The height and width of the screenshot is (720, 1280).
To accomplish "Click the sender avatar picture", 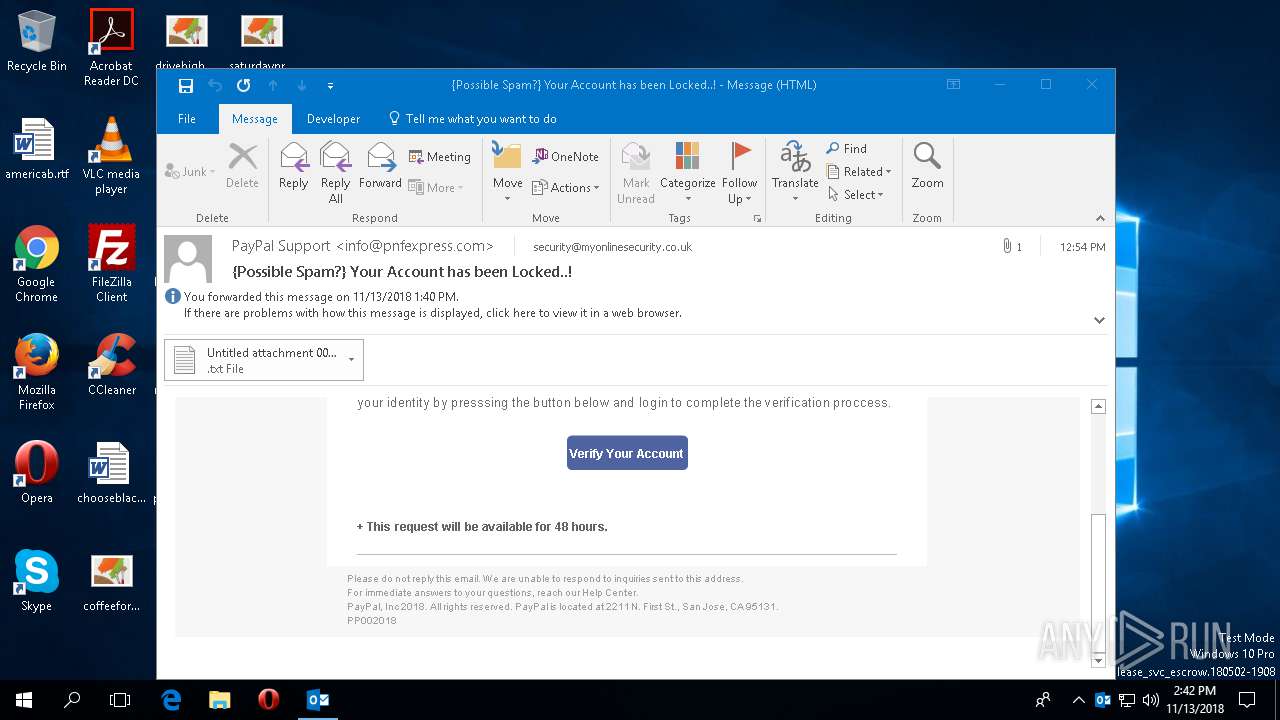I will (188, 259).
